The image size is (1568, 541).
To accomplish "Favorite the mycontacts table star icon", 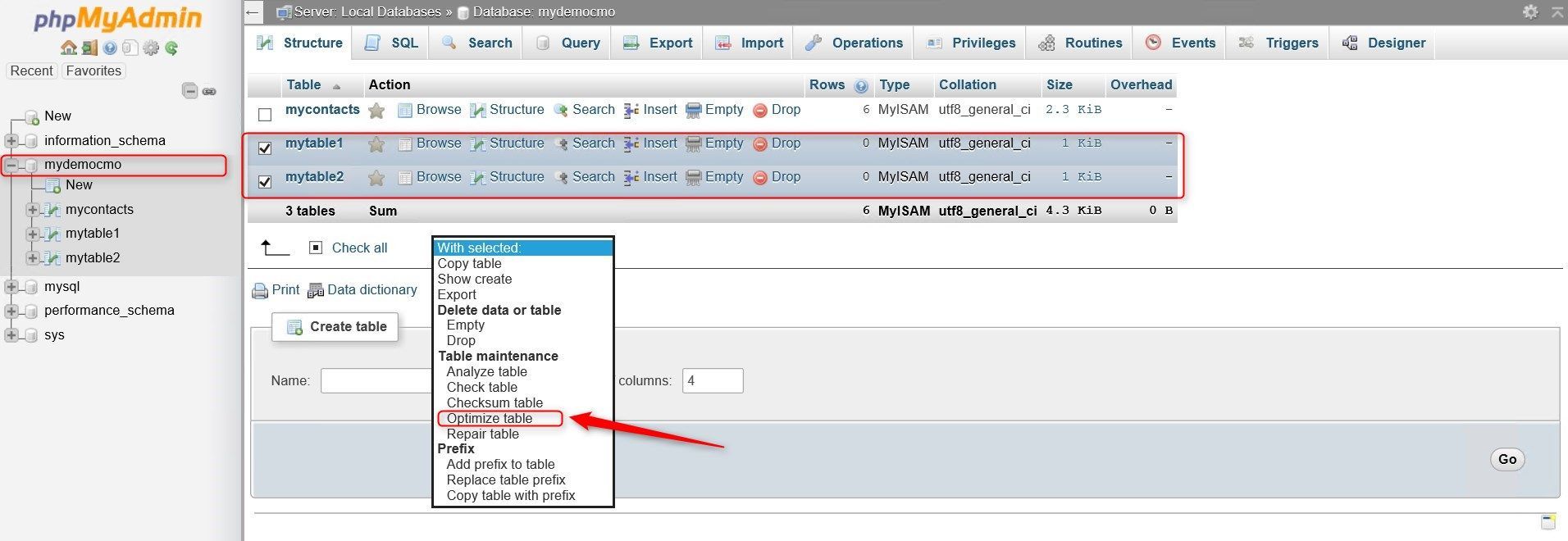I will point(376,110).
